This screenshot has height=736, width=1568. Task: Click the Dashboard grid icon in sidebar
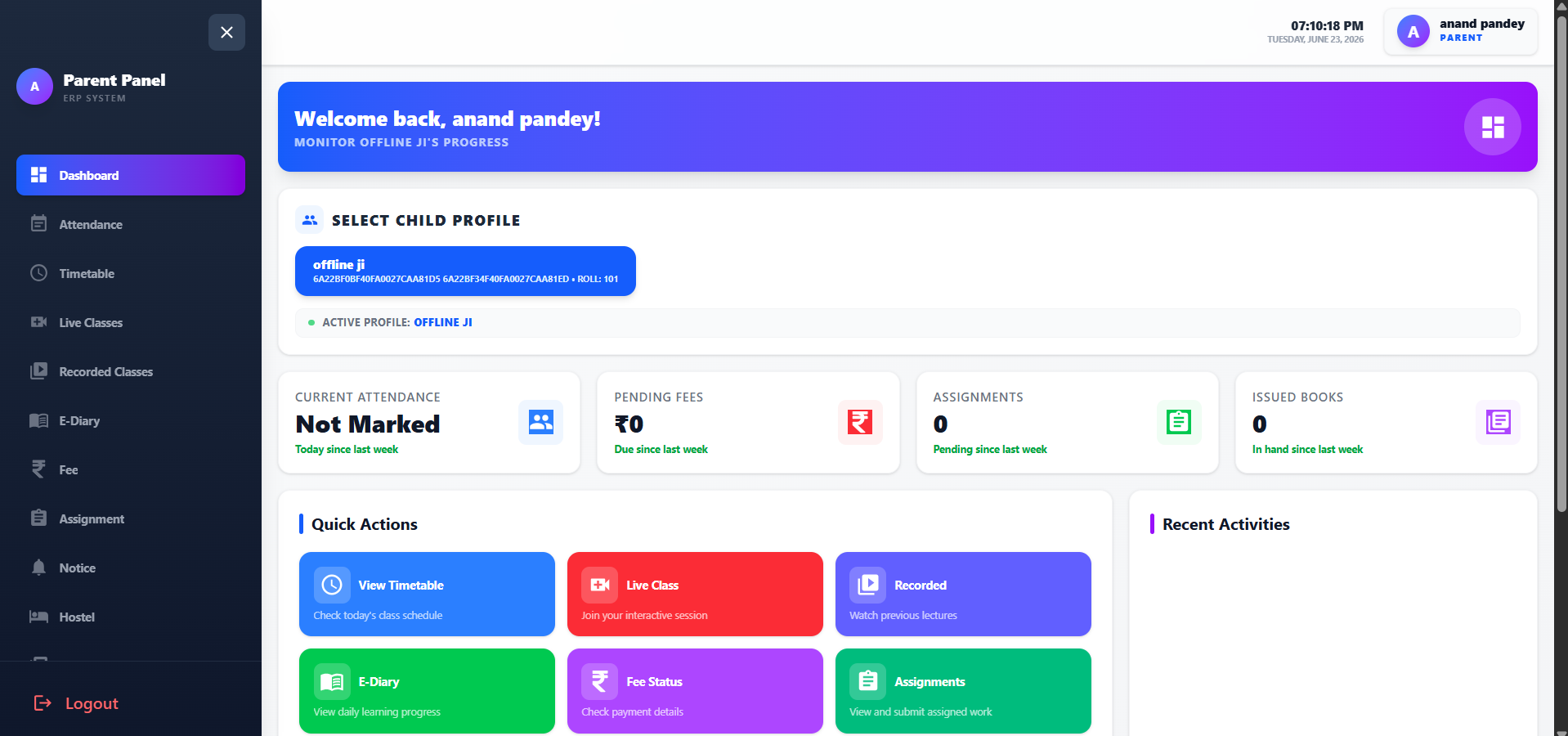pos(38,175)
